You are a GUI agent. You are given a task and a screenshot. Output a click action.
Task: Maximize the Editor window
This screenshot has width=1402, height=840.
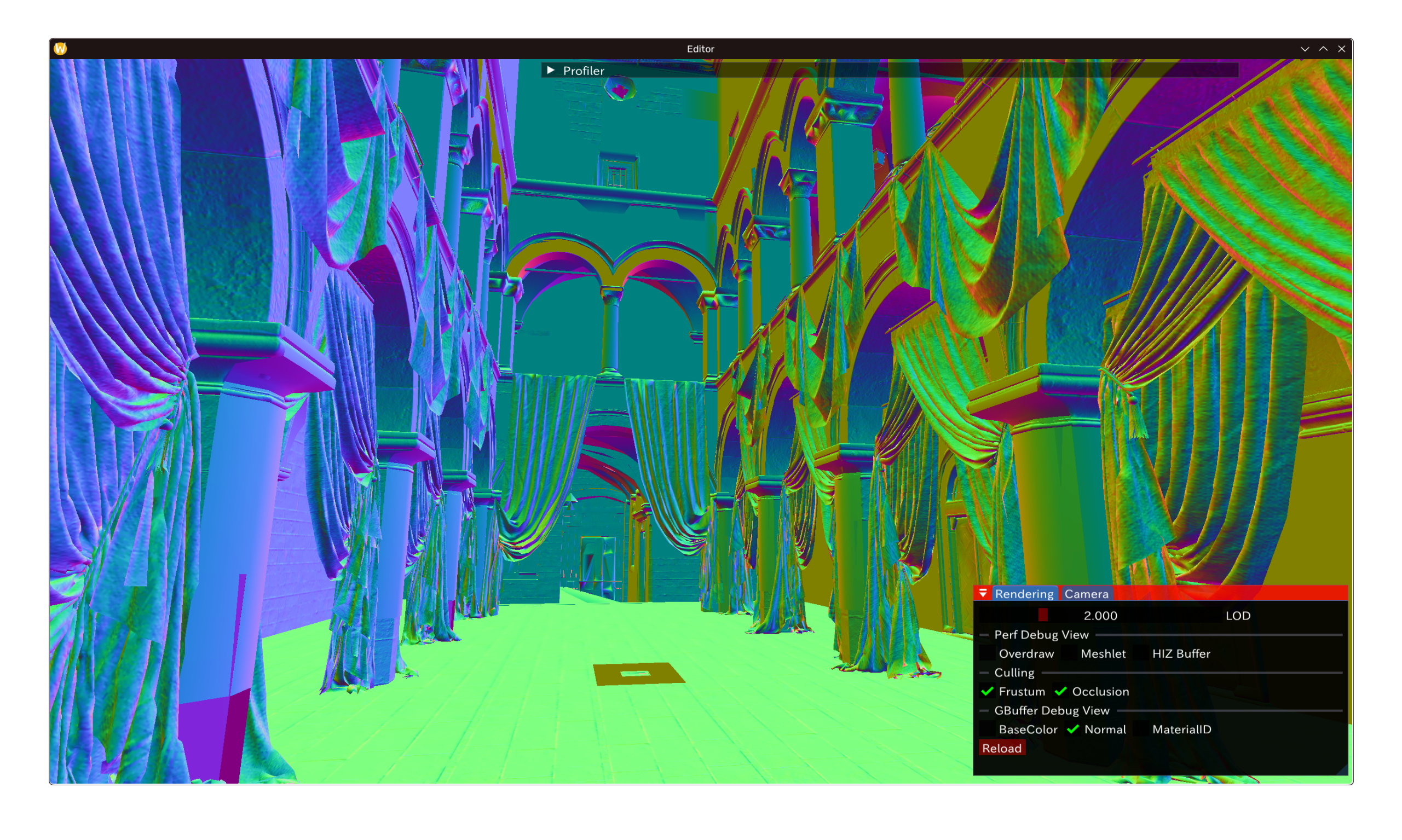(x=1323, y=49)
